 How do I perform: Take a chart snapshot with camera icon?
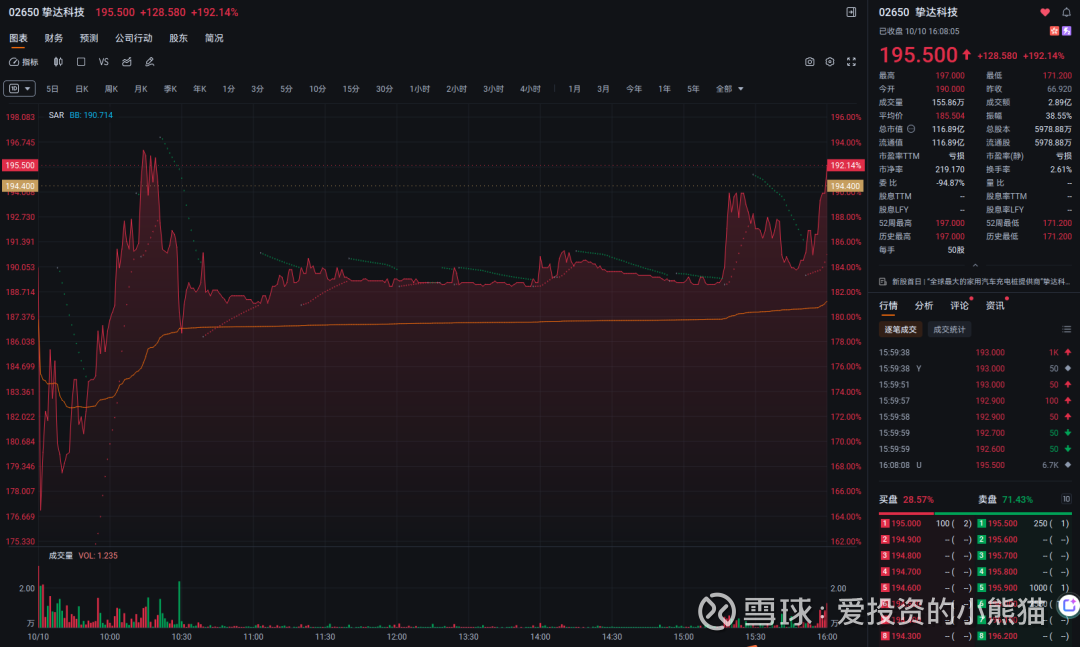click(809, 62)
